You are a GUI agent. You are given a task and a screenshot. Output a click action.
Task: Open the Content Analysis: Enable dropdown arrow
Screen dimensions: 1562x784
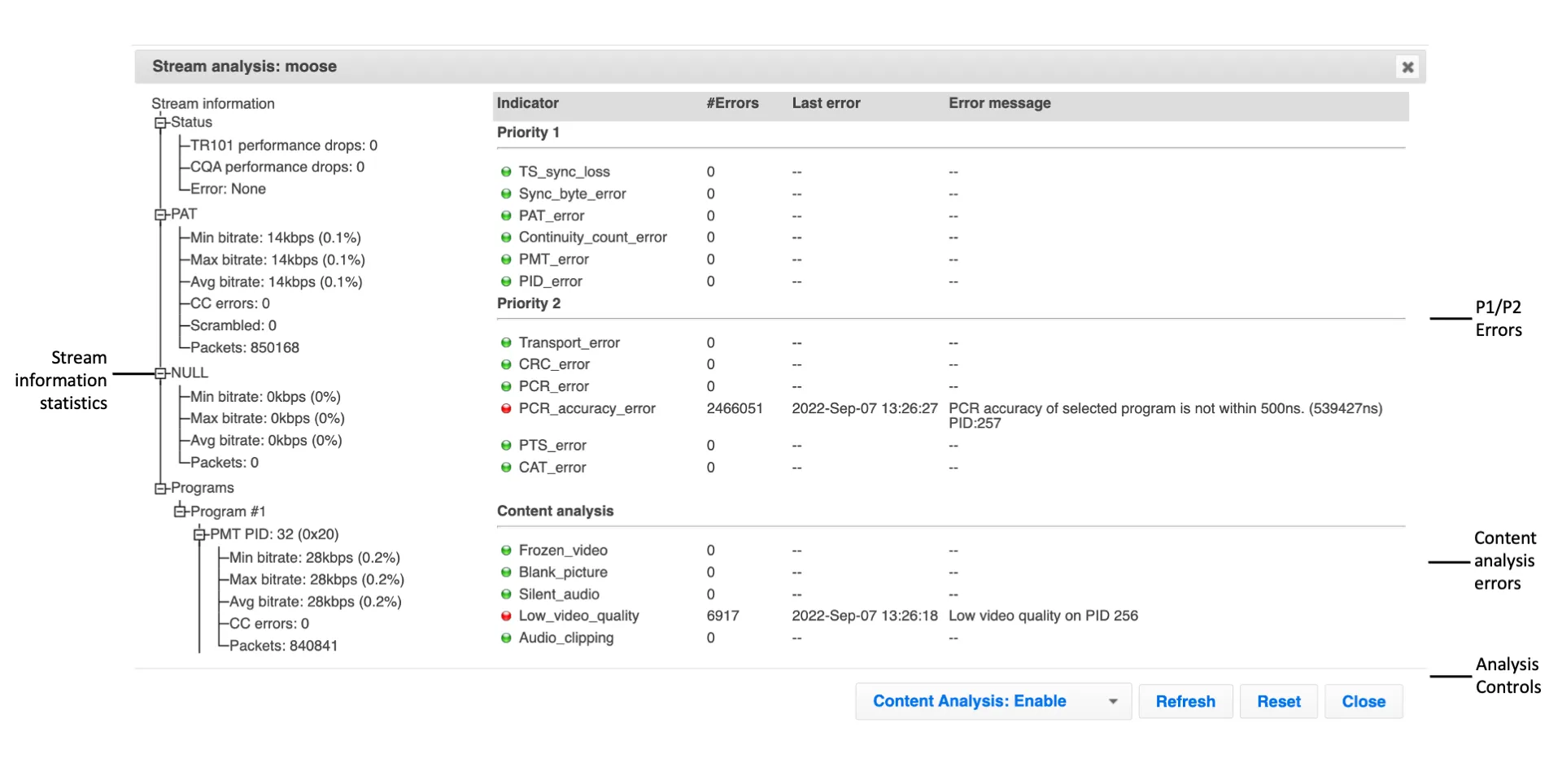click(1113, 701)
